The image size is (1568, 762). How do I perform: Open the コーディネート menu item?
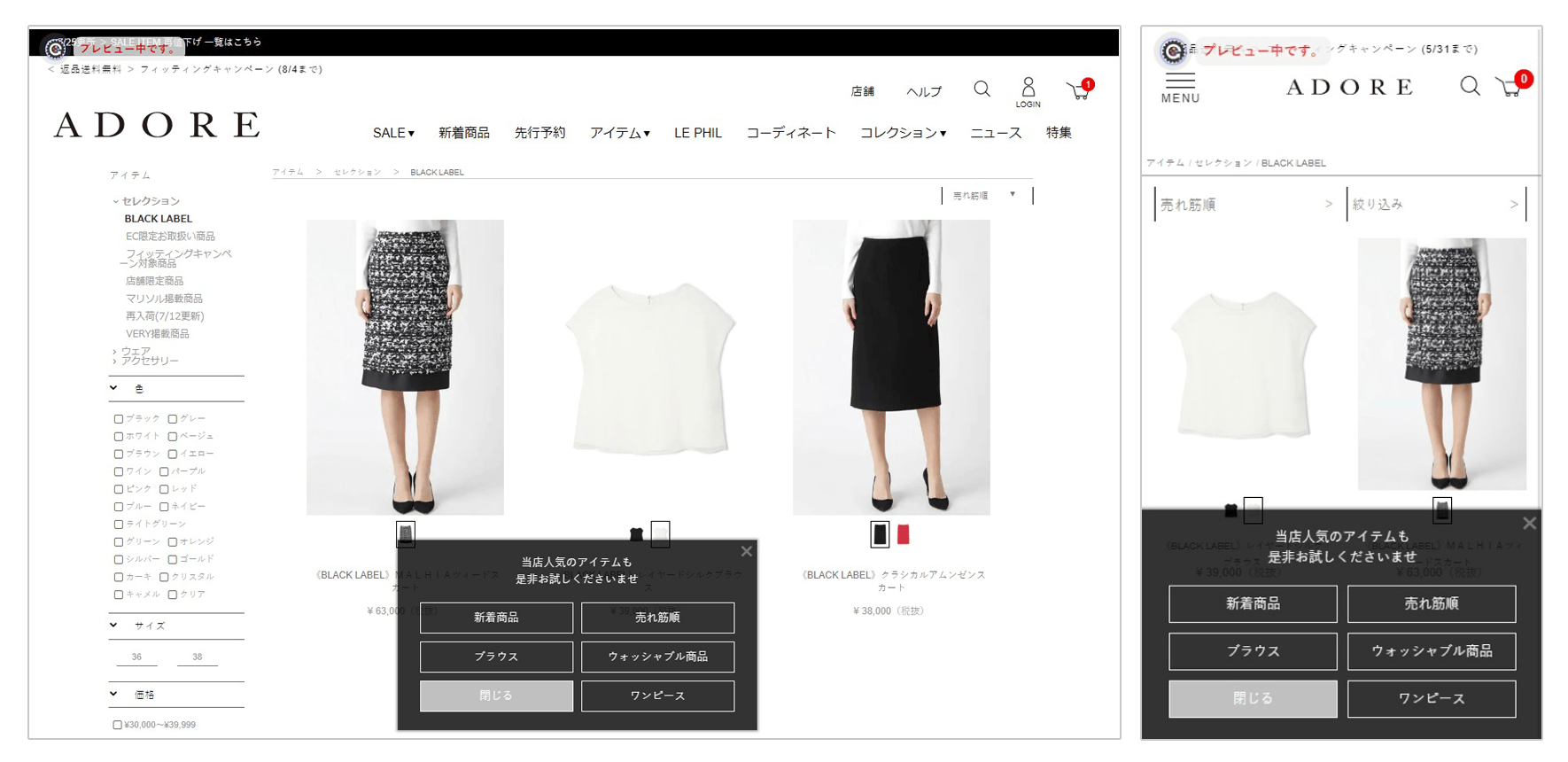[790, 133]
